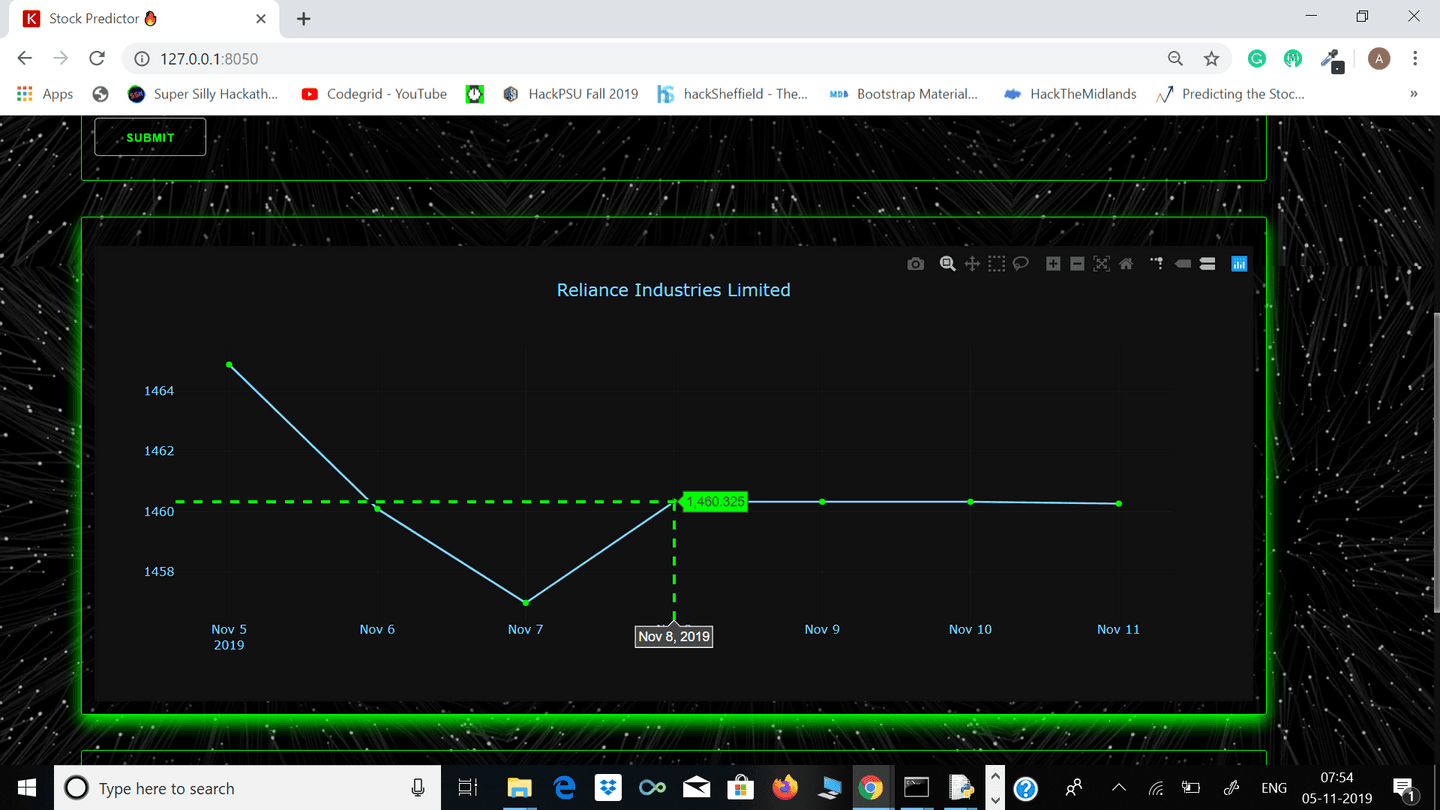The height and width of the screenshot is (810, 1440).
Task: Reload the current page
Action: point(97,58)
